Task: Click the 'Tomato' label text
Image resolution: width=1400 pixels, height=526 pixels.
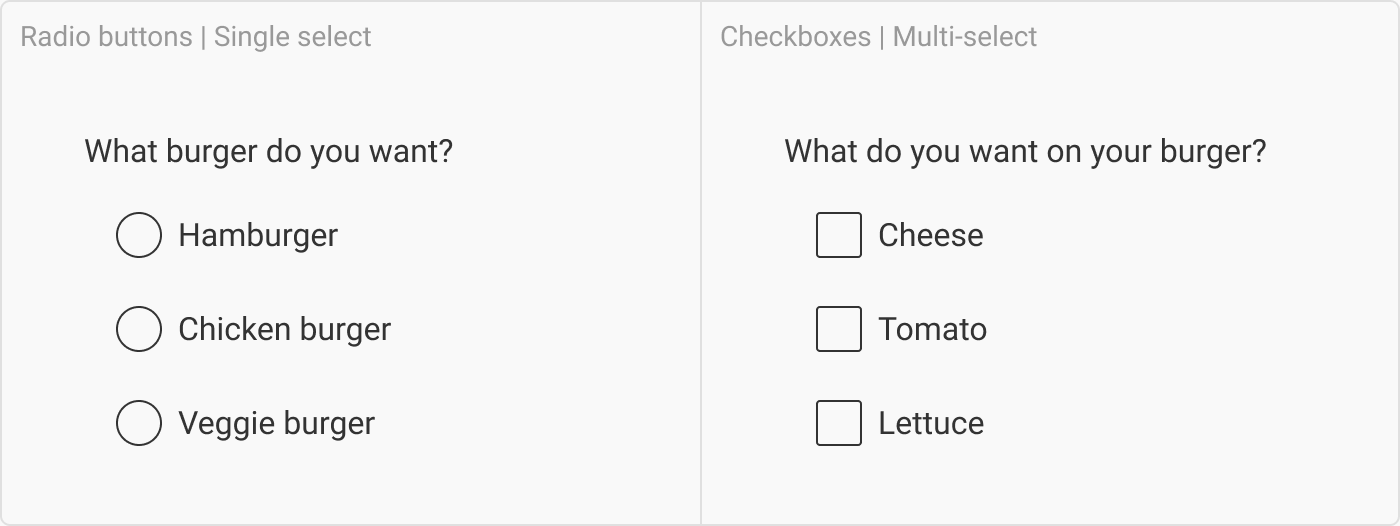Action: (x=932, y=329)
